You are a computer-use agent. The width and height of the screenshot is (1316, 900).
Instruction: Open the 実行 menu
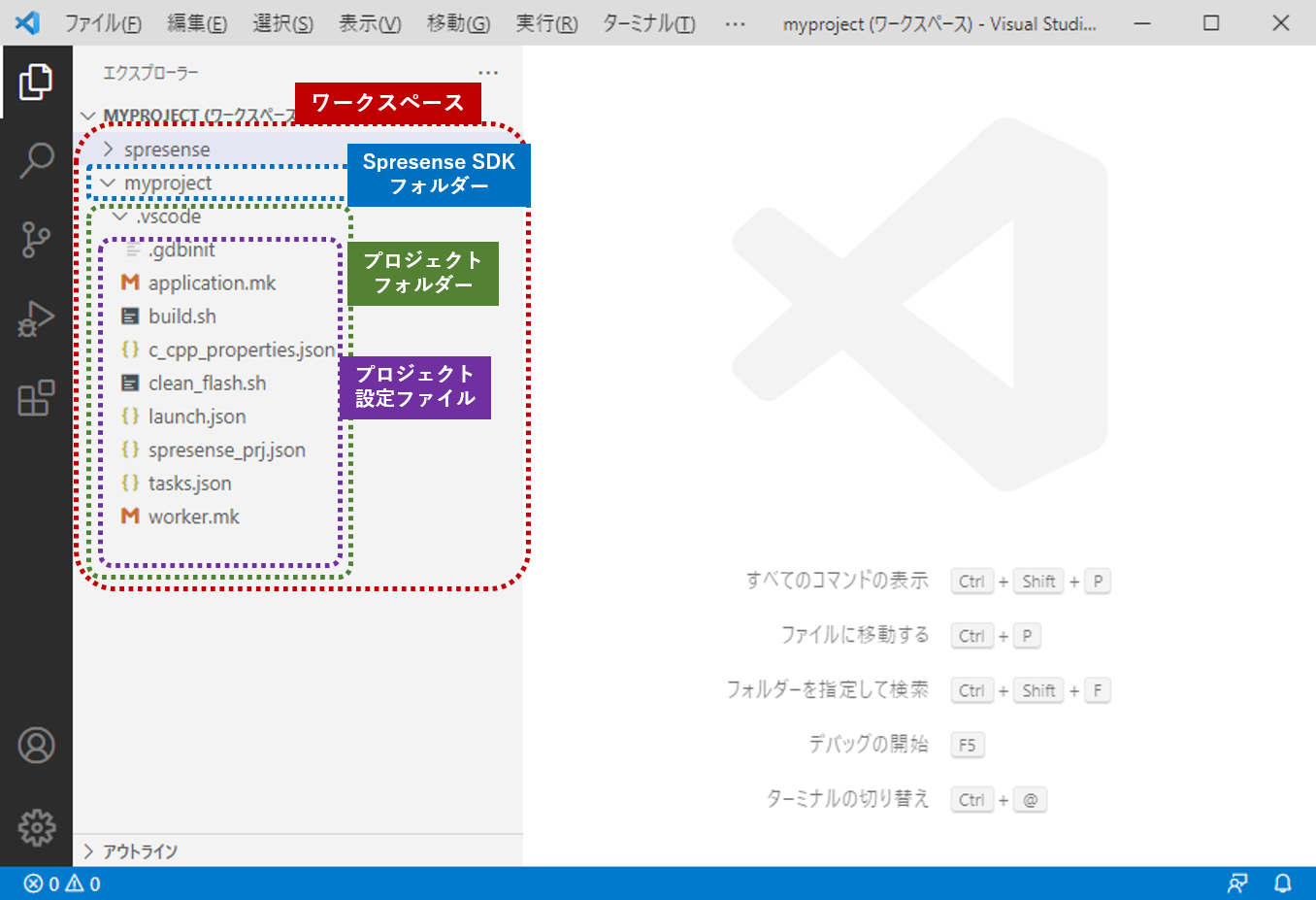click(x=545, y=23)
